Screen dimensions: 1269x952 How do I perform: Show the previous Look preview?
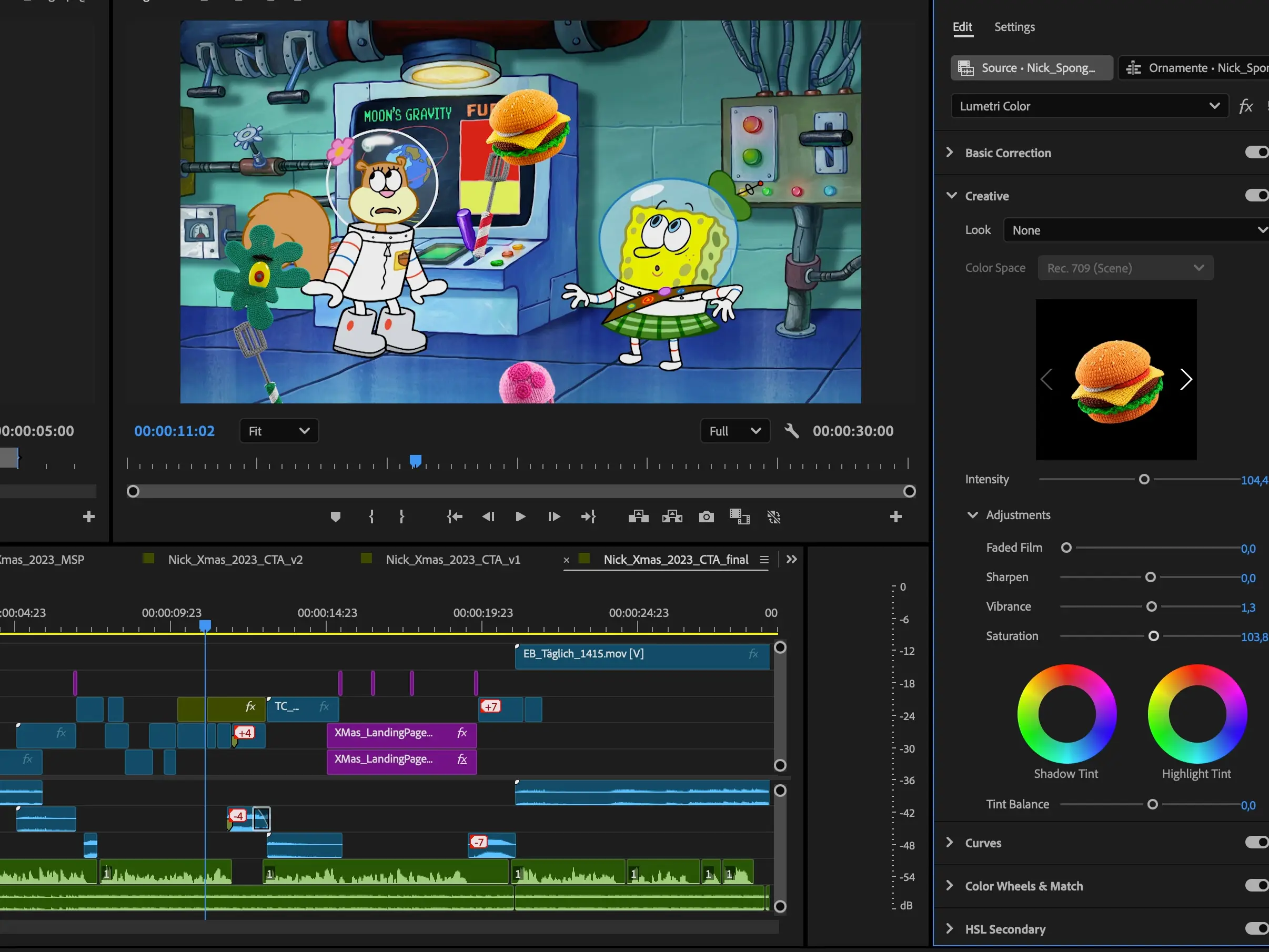(1046, 379)
